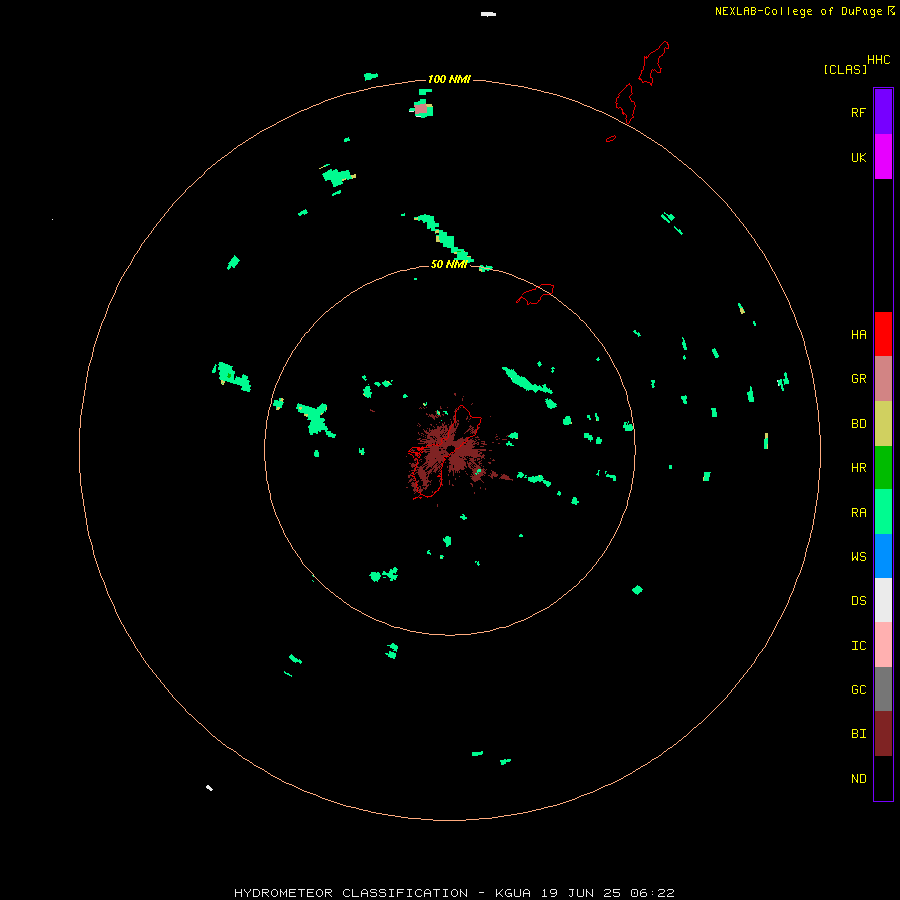Click the 100 NMI range ring label
The image size is (900, 900).
449,79
